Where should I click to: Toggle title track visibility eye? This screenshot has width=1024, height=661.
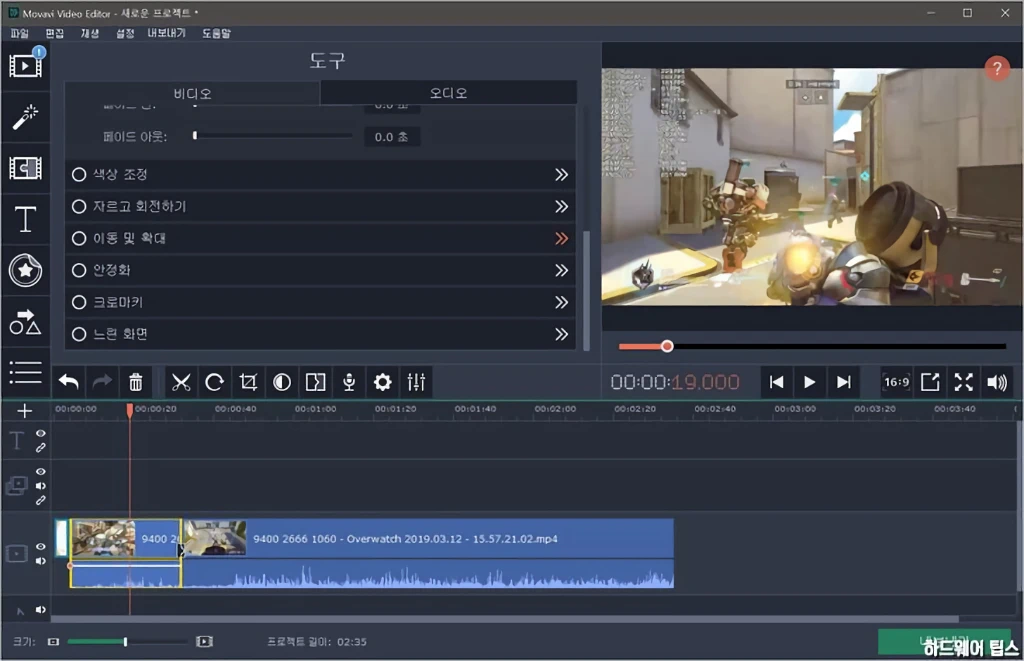(40, 433)
